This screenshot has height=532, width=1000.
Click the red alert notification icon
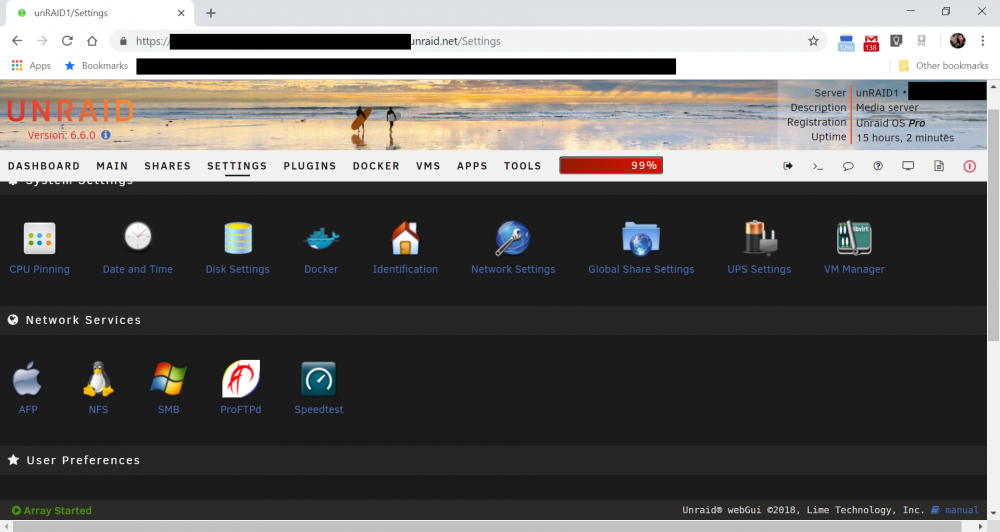click(x=969, y=166)
